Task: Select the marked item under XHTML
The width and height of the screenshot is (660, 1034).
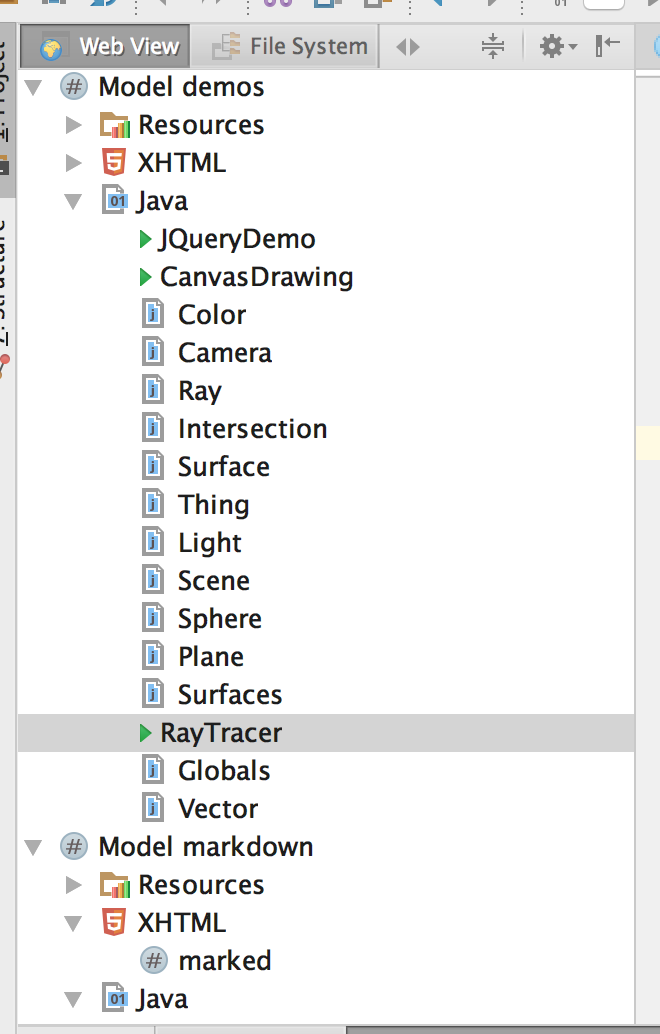Action: (224, 961)
